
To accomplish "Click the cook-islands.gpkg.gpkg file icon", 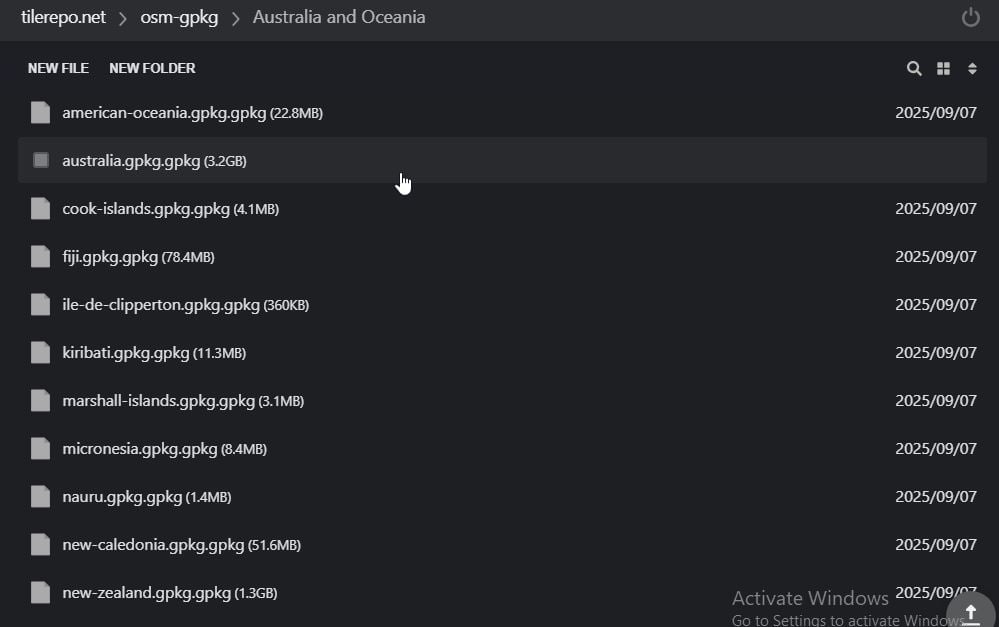I will 40,209.
